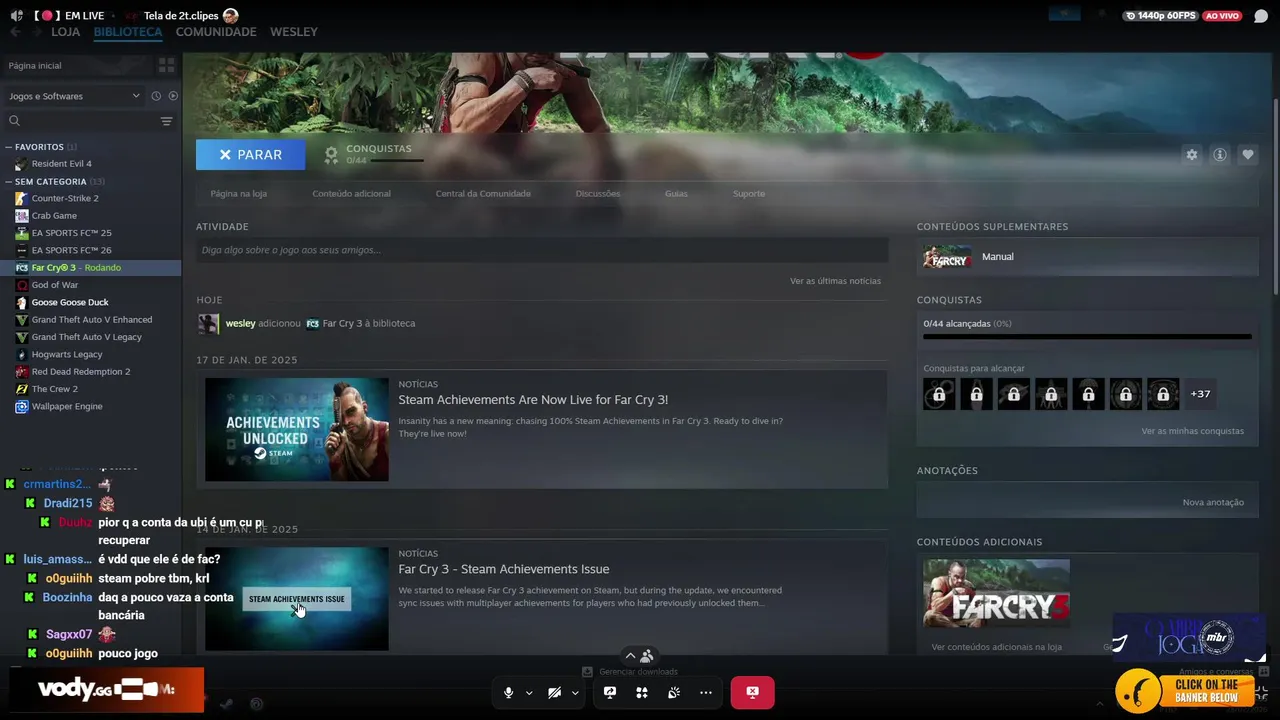Stop watching stream red button
Image resolution: width=1280 pixels, height=720 pixels.
752,692
